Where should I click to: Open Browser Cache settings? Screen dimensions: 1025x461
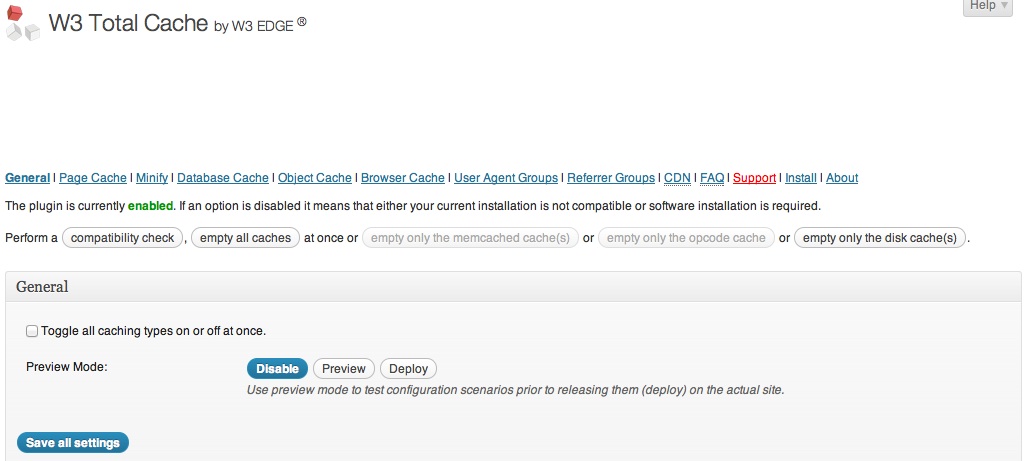[403, 178]
